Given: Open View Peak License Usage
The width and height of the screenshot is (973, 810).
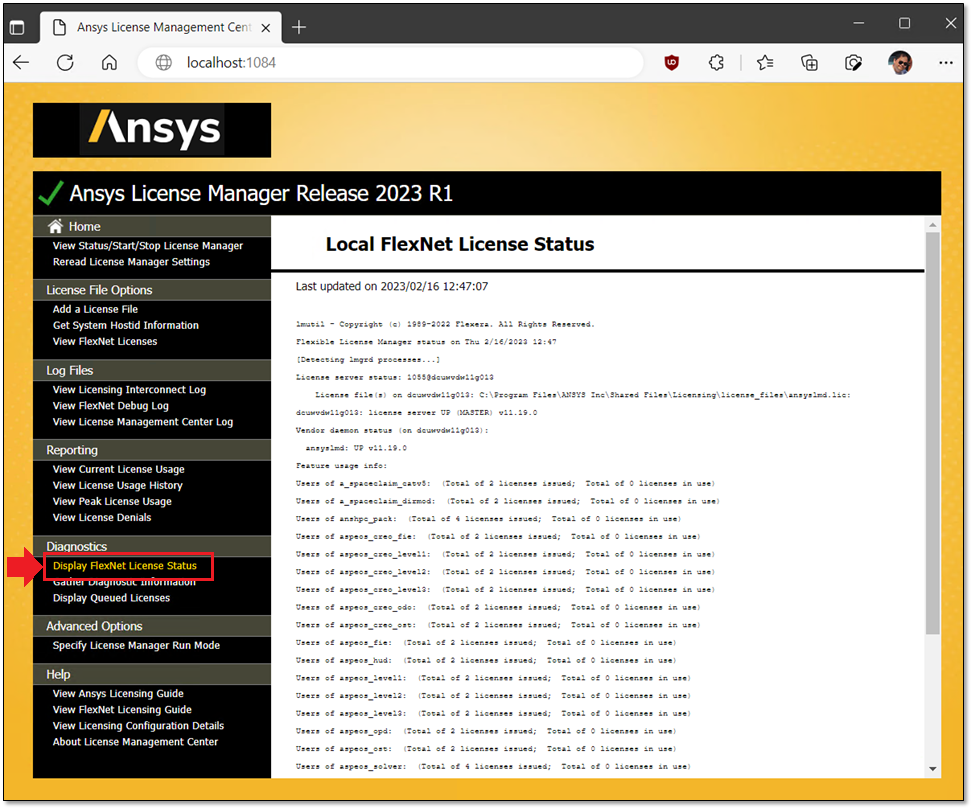Looking at the screenshot, I should (x=112, y=502).
